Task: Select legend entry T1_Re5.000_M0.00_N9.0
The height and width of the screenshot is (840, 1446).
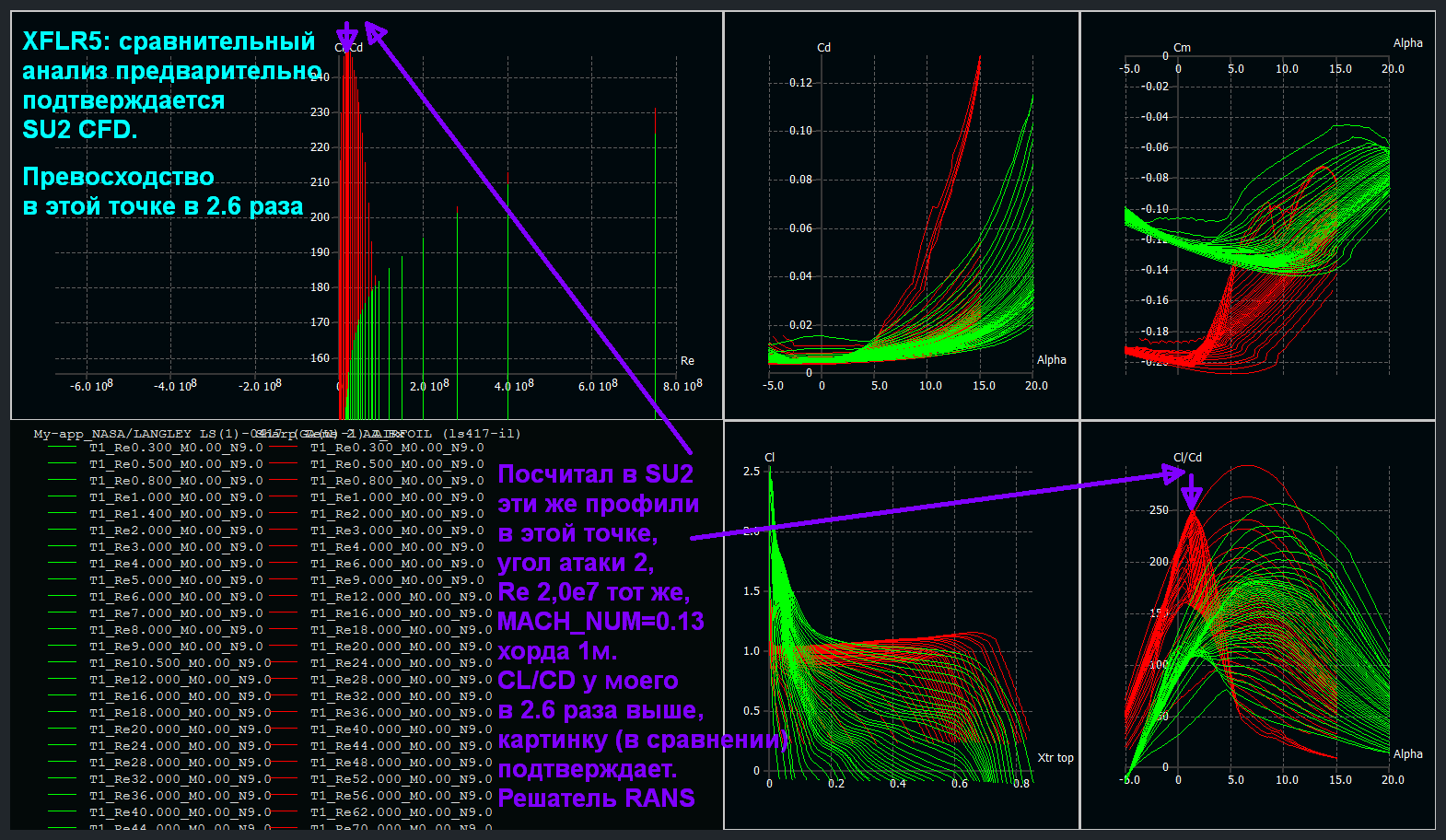Action: [x=176, y=580]
